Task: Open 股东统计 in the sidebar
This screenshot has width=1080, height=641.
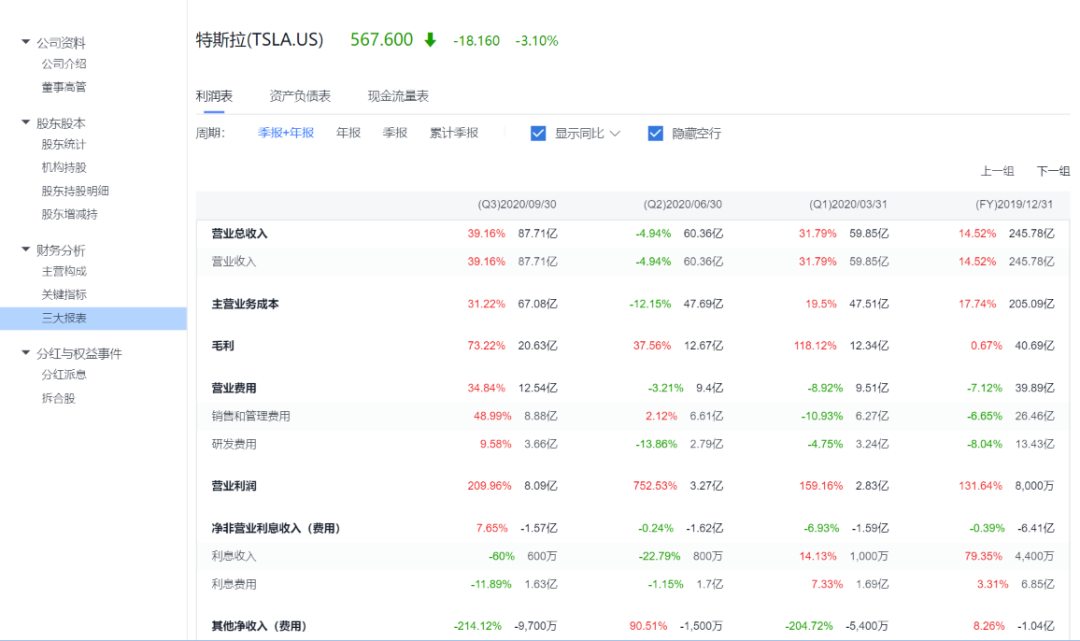Action: [64, 145]
